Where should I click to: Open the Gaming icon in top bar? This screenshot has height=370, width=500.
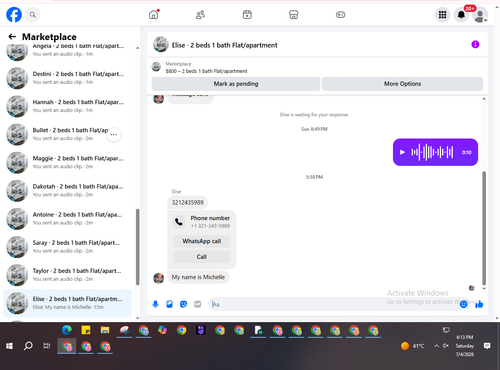point(340,15)
